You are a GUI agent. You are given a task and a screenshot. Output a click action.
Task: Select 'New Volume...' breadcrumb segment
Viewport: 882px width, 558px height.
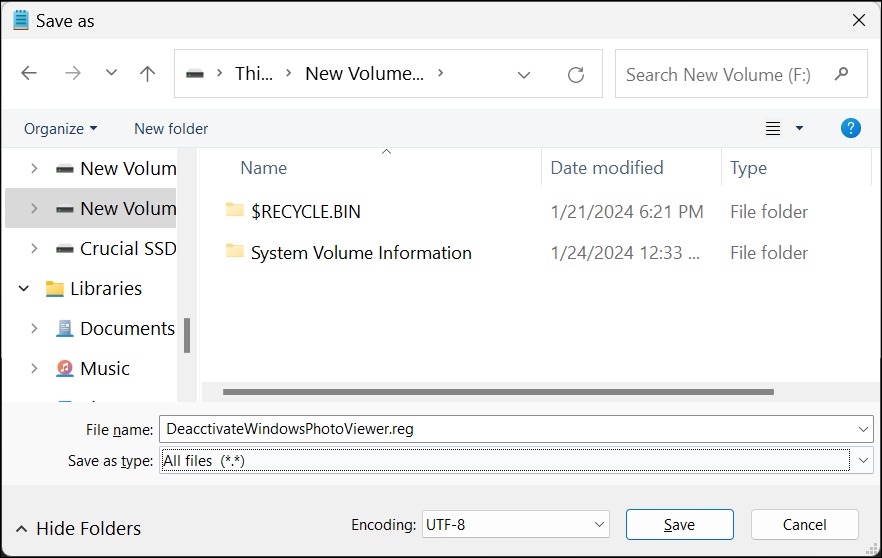(364, 74)
